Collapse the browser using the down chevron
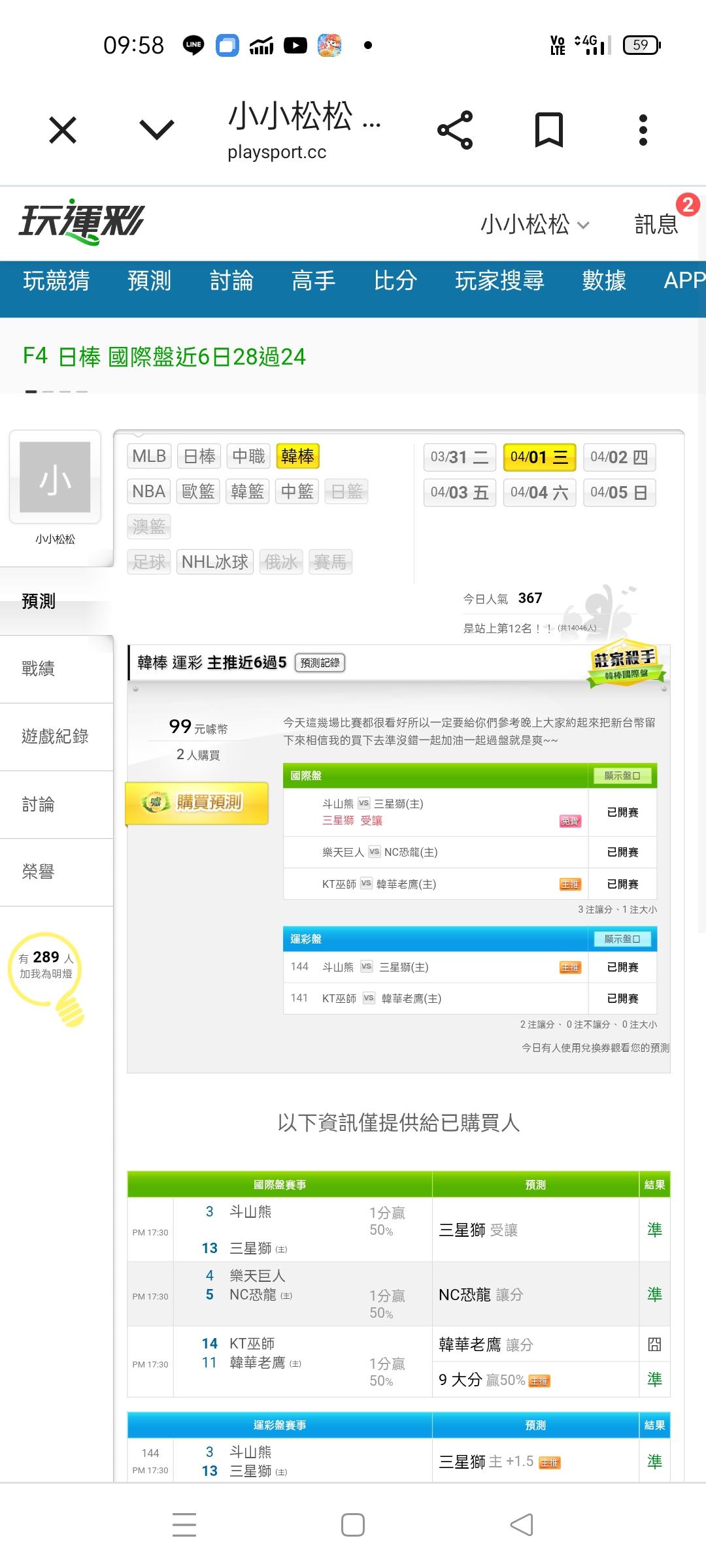 [x=157, y=129]
